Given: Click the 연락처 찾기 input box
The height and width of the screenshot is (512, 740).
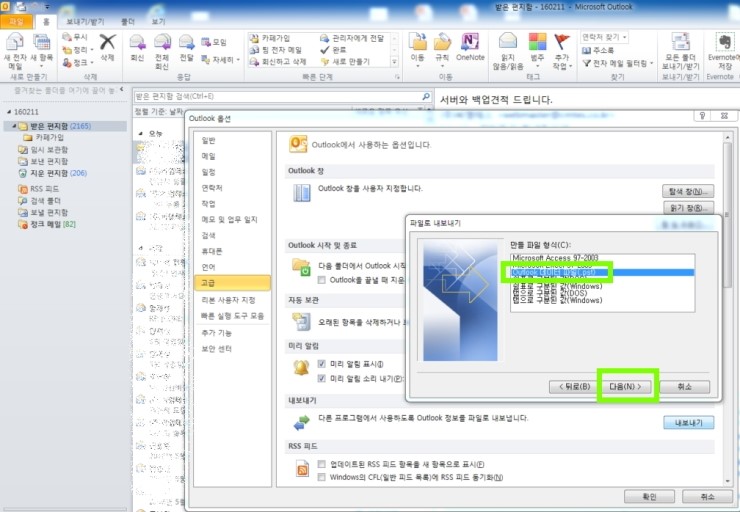Looking at the screenshot, I should click(604, 37).
